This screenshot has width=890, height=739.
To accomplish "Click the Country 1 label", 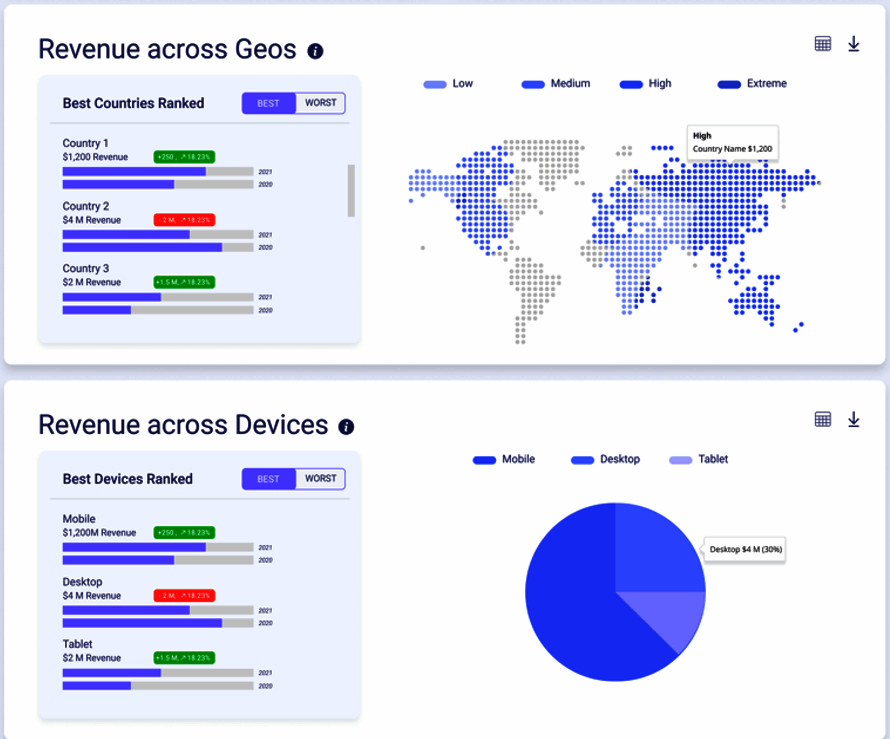I will (85, 143).
